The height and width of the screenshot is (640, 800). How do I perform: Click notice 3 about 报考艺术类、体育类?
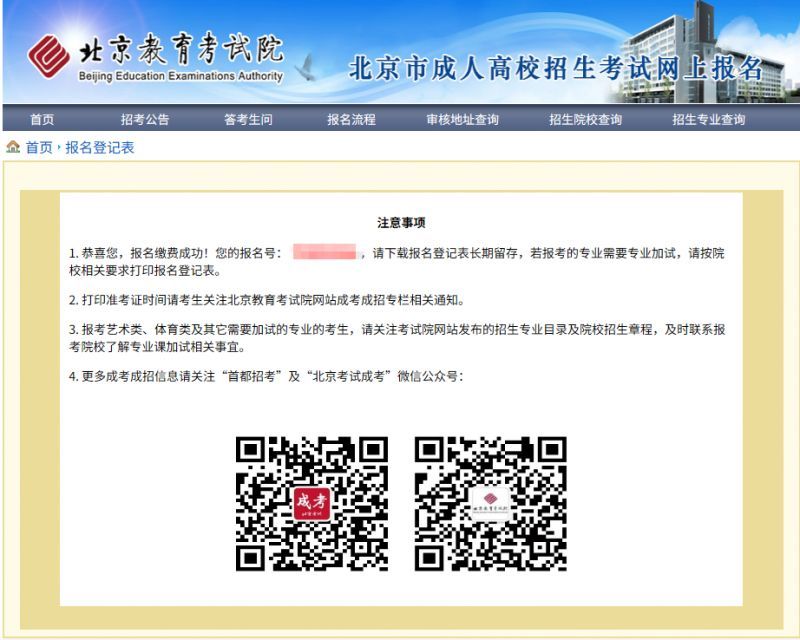coord(397,338)
